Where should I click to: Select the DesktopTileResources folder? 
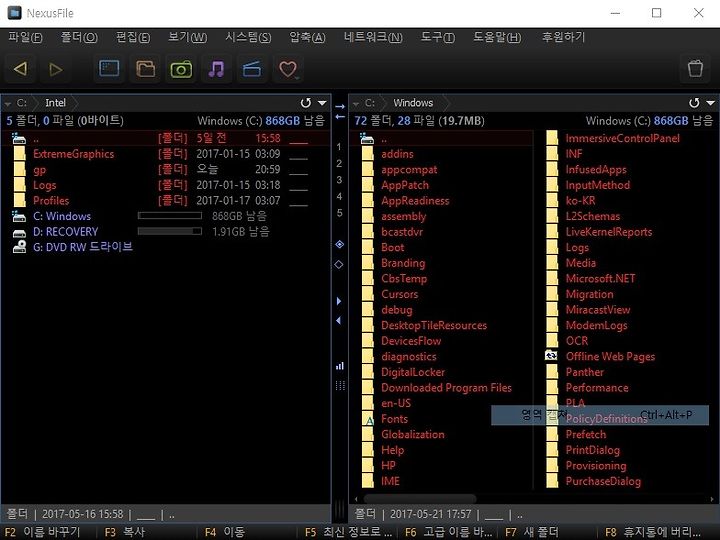click(x=434, y=326)
